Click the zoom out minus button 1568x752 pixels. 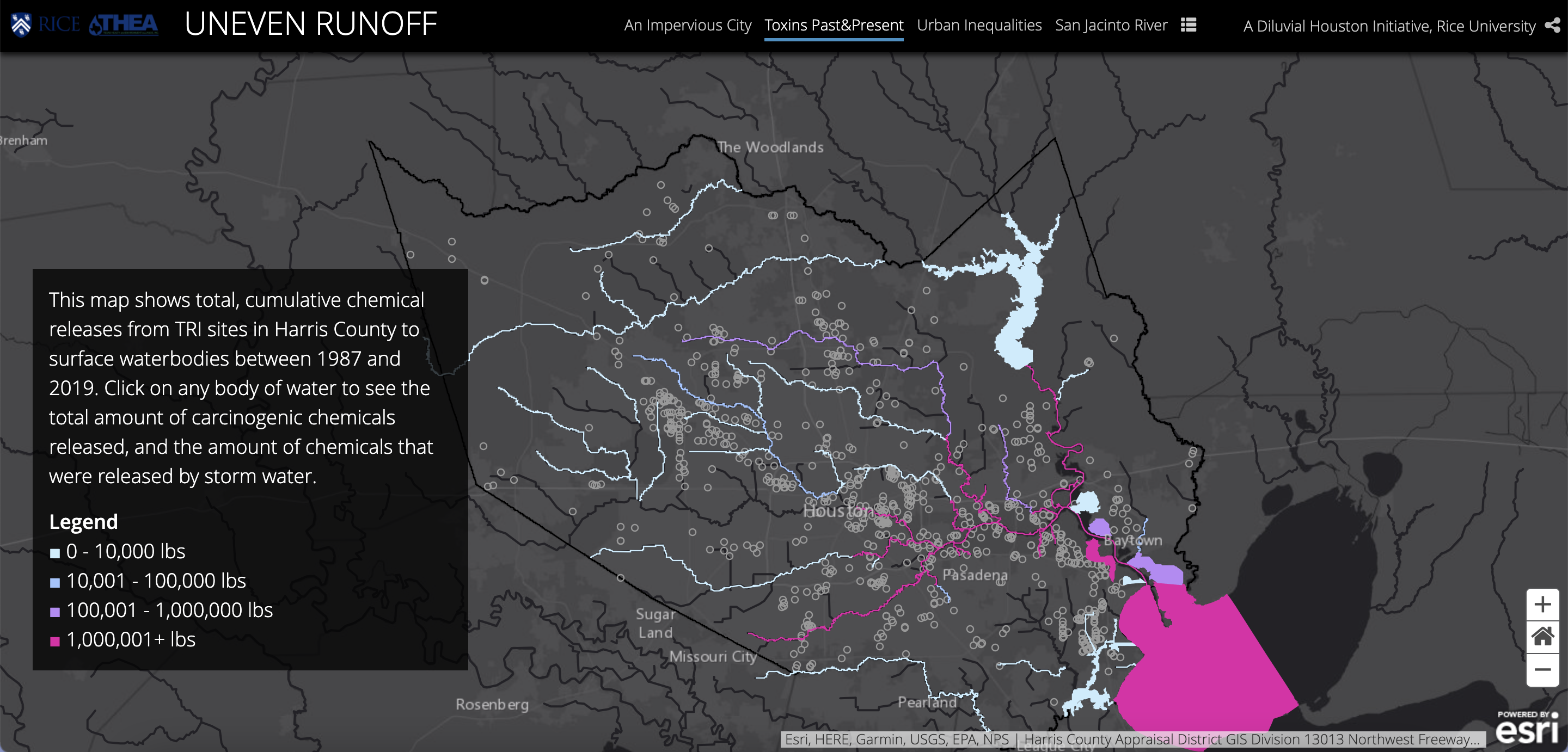[x=1542, y=670]
